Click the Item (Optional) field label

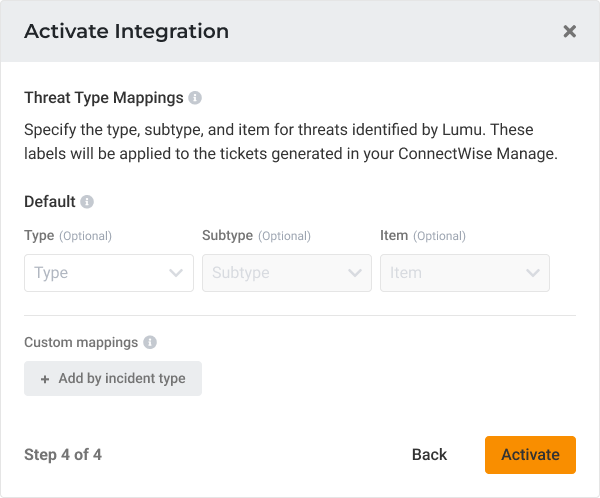(423, 236)
